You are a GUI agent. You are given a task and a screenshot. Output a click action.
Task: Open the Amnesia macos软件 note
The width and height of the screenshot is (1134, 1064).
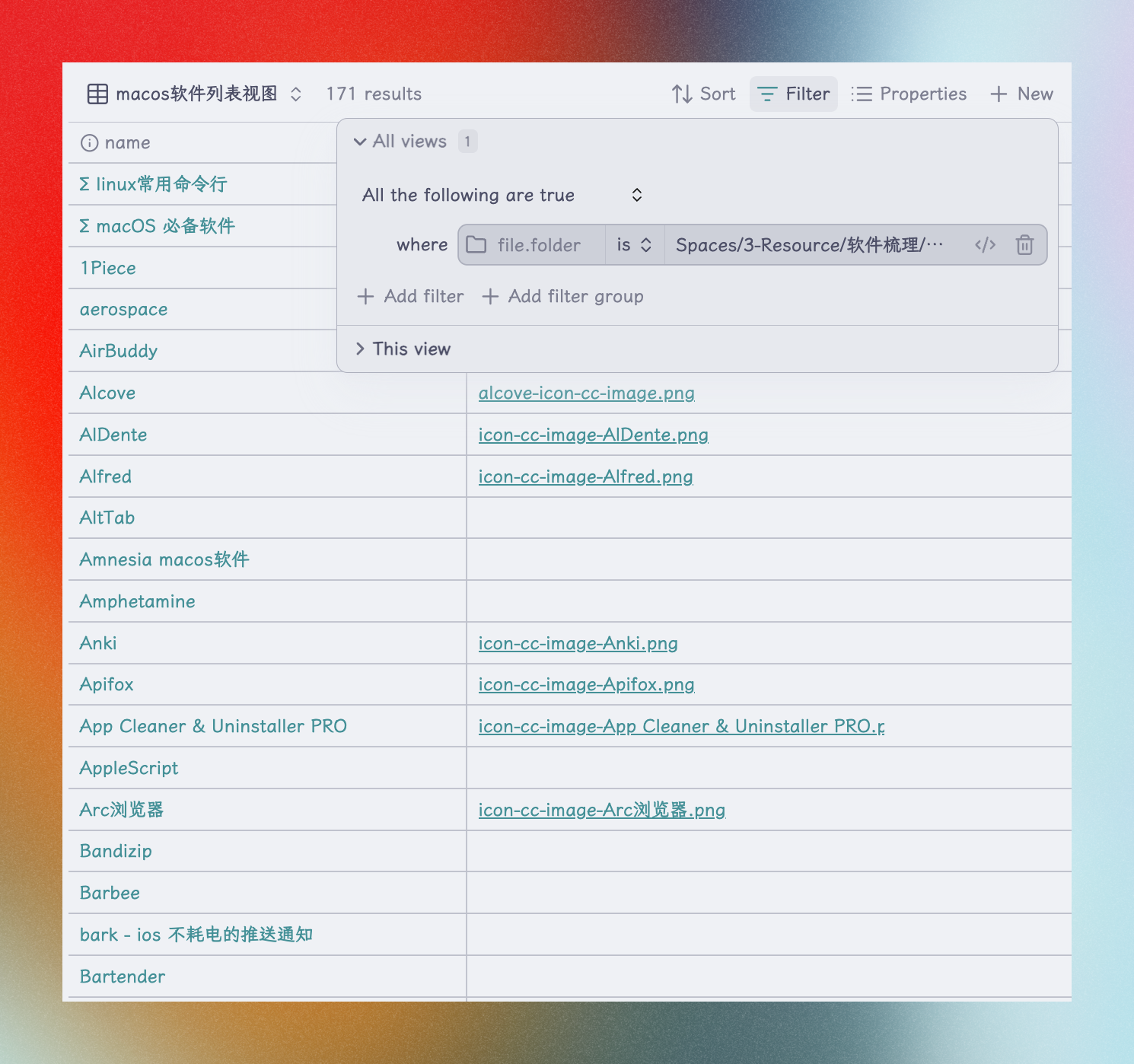click(164, 559)
